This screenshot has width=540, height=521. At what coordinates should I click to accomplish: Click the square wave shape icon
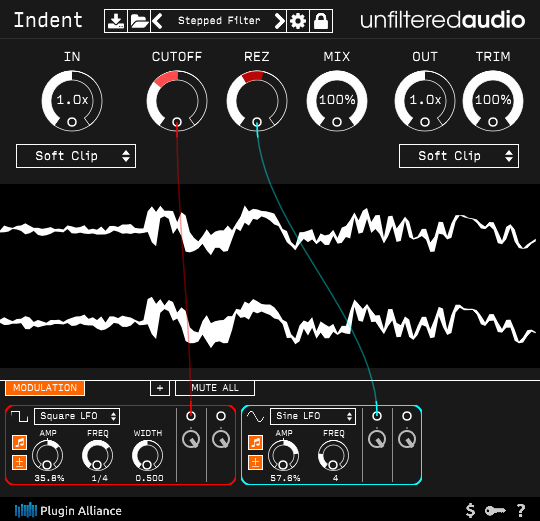click(19, 416)
